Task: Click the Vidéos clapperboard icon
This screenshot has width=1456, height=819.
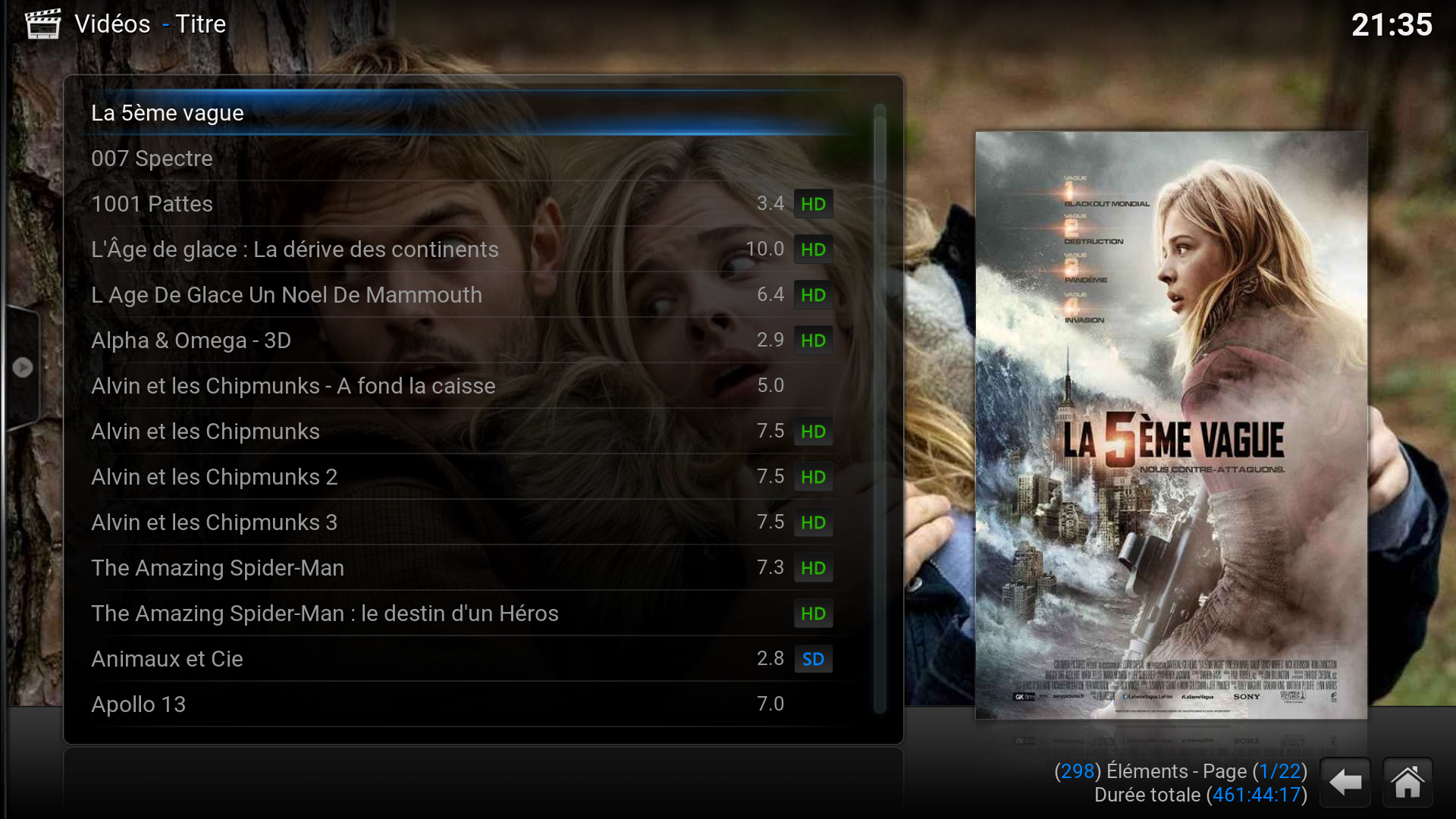Action: 43,24
